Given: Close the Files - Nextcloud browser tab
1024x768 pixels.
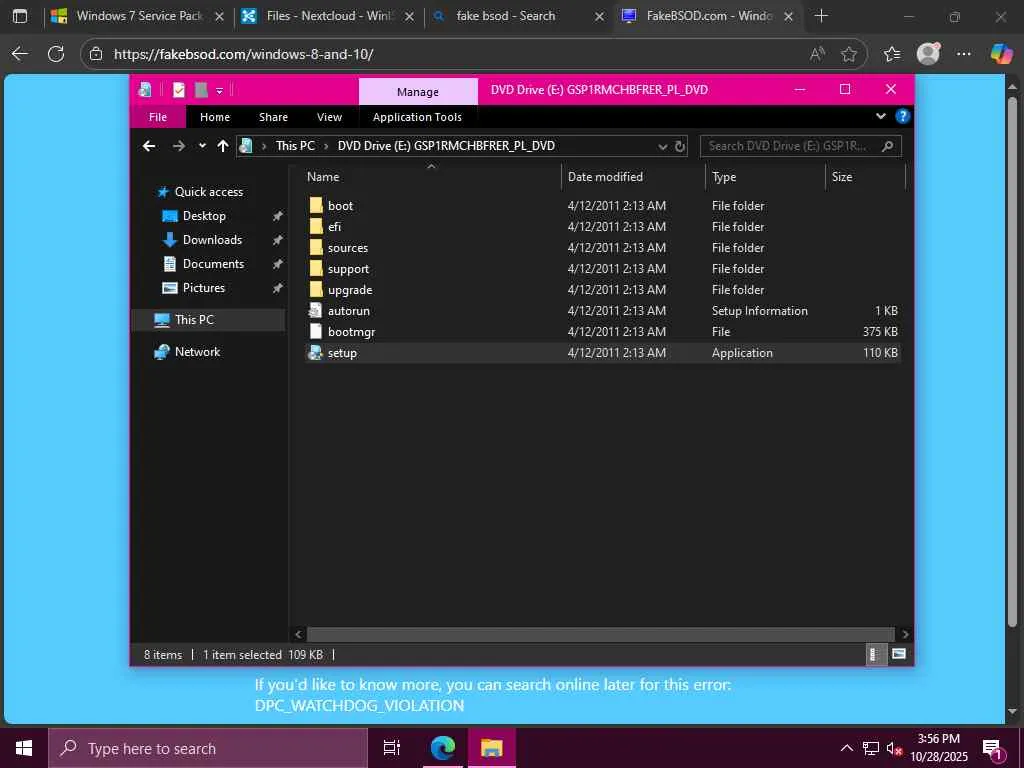Looking at the screenshot, I should click(409, 16).
